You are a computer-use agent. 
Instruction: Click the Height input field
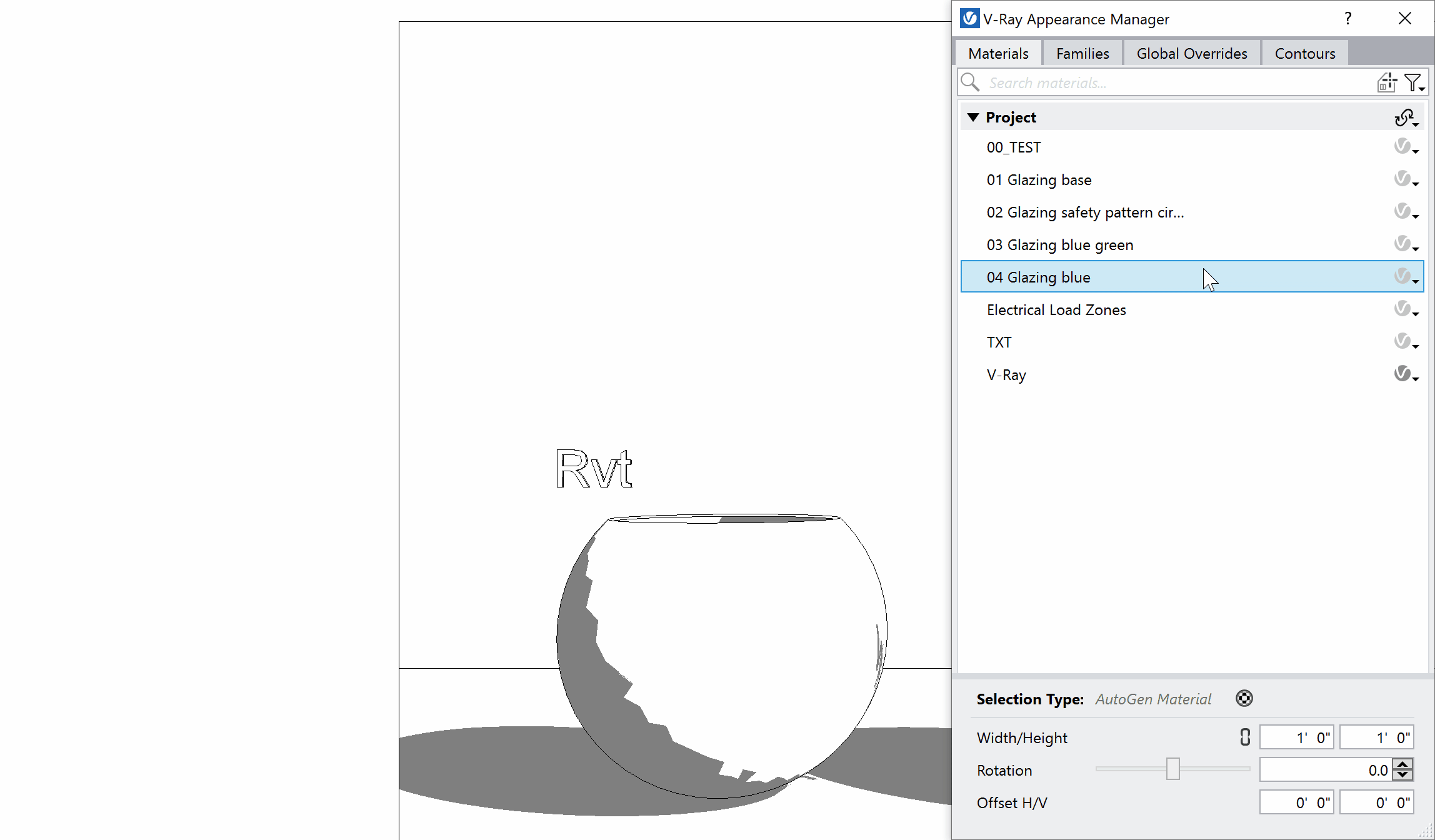[x=1377, y=737]
